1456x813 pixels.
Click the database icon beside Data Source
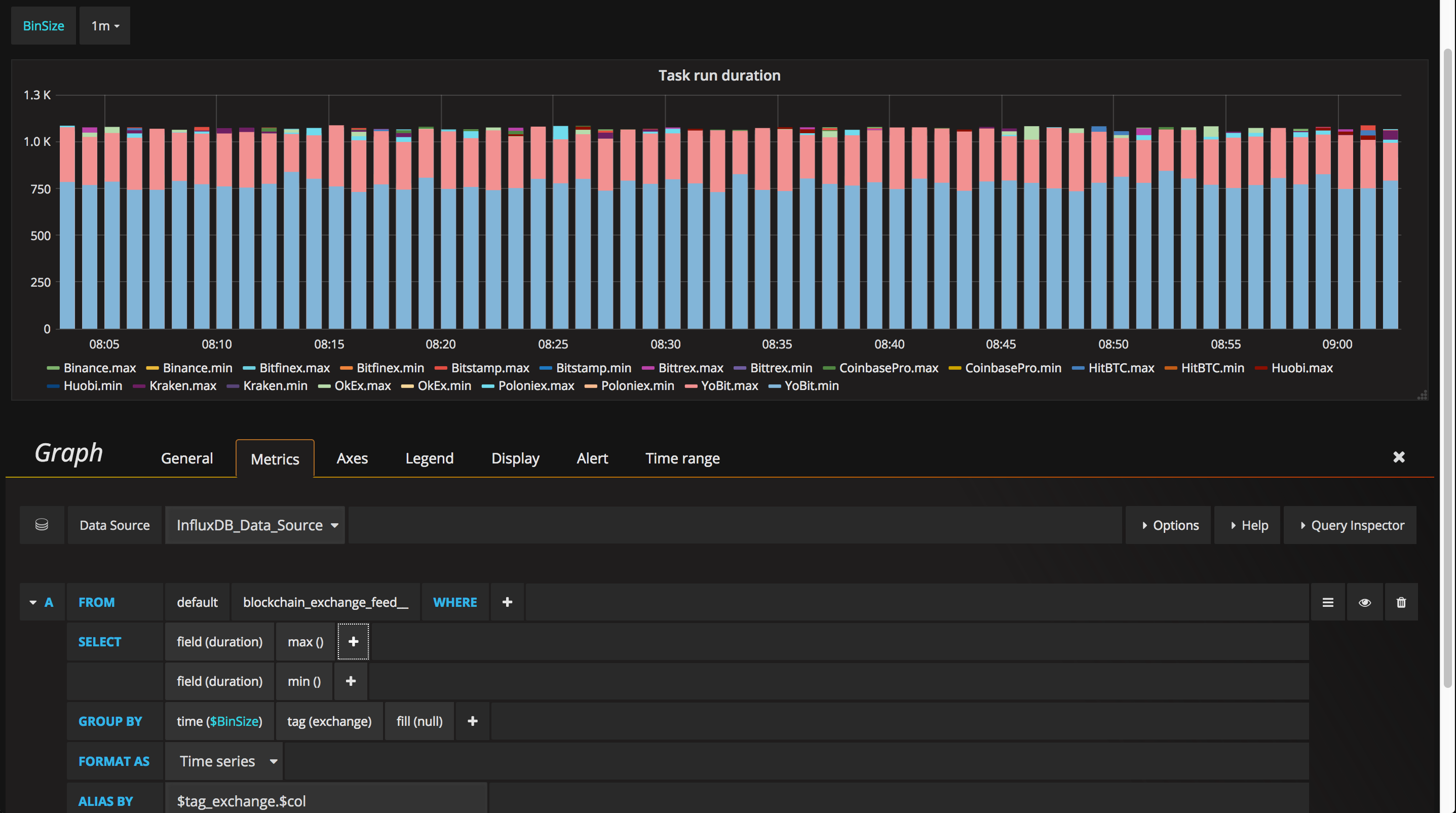pos(42,525)
